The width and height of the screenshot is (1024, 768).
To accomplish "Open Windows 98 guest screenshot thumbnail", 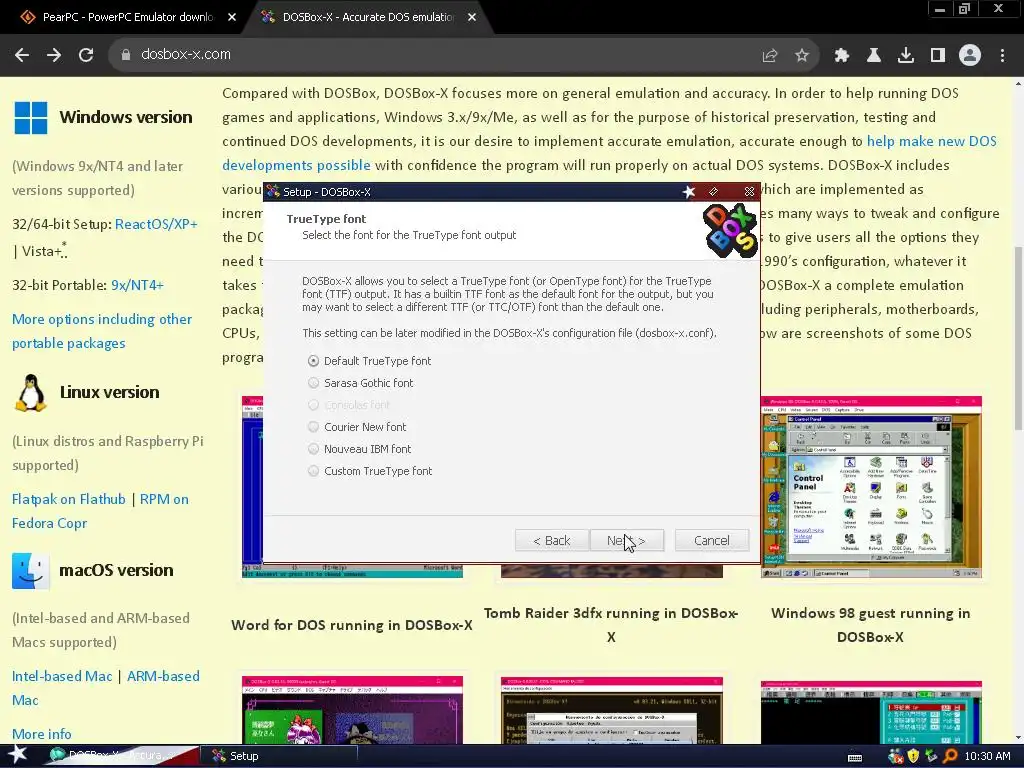I will coord(871,487).
